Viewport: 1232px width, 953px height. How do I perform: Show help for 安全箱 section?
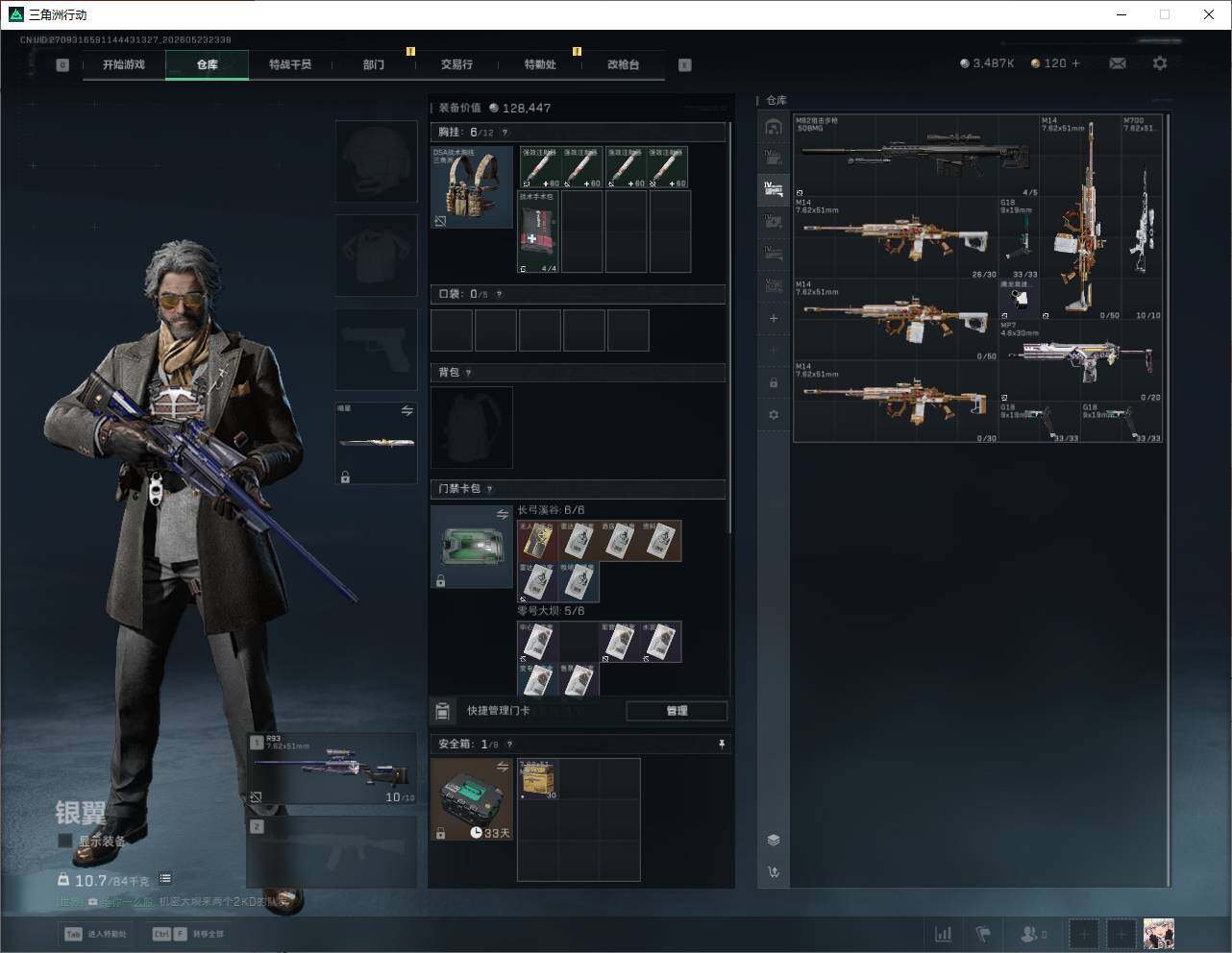click(x=509, y=745)
